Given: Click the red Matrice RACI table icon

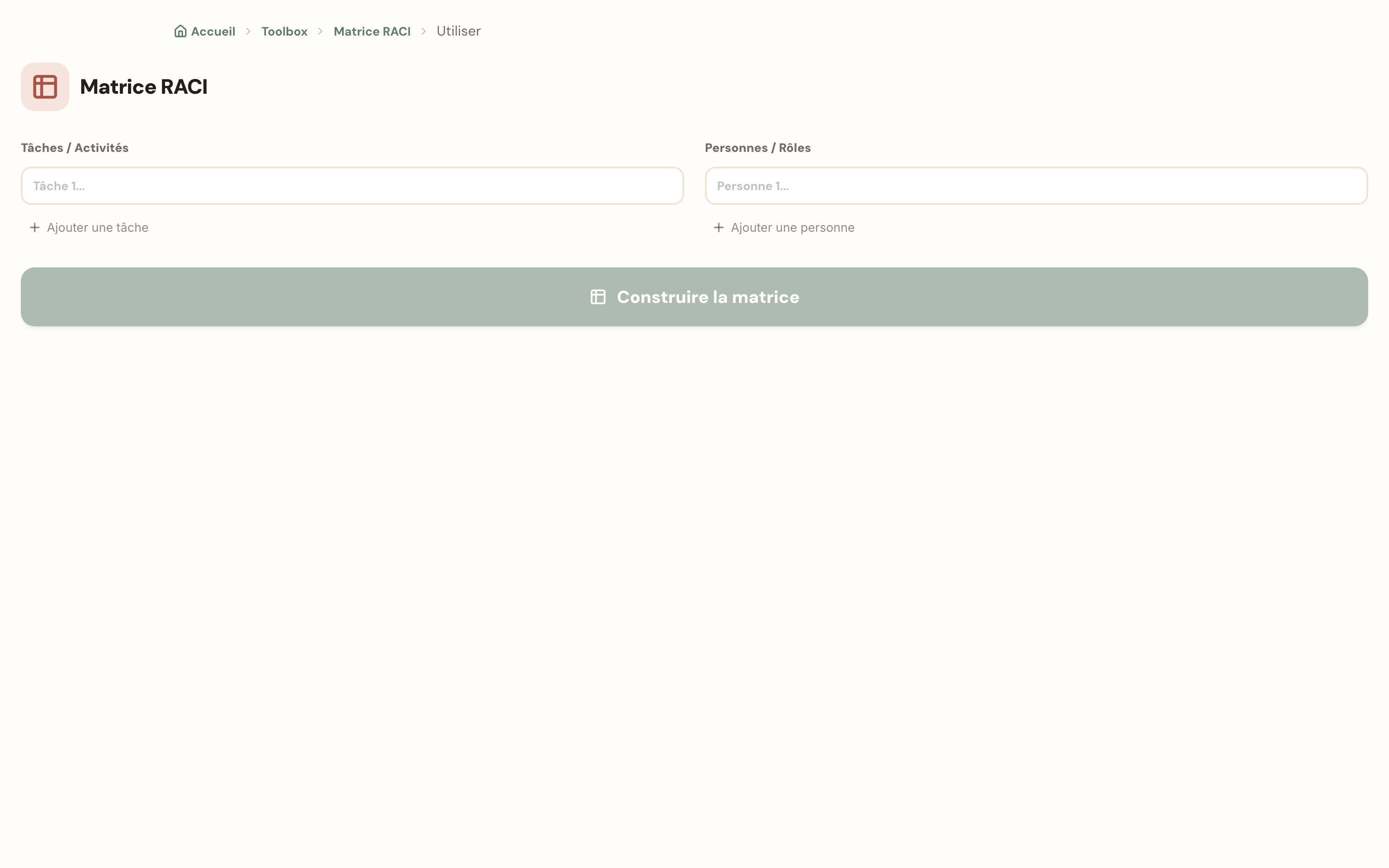Looking at the screenshot, I should [45, 87].
